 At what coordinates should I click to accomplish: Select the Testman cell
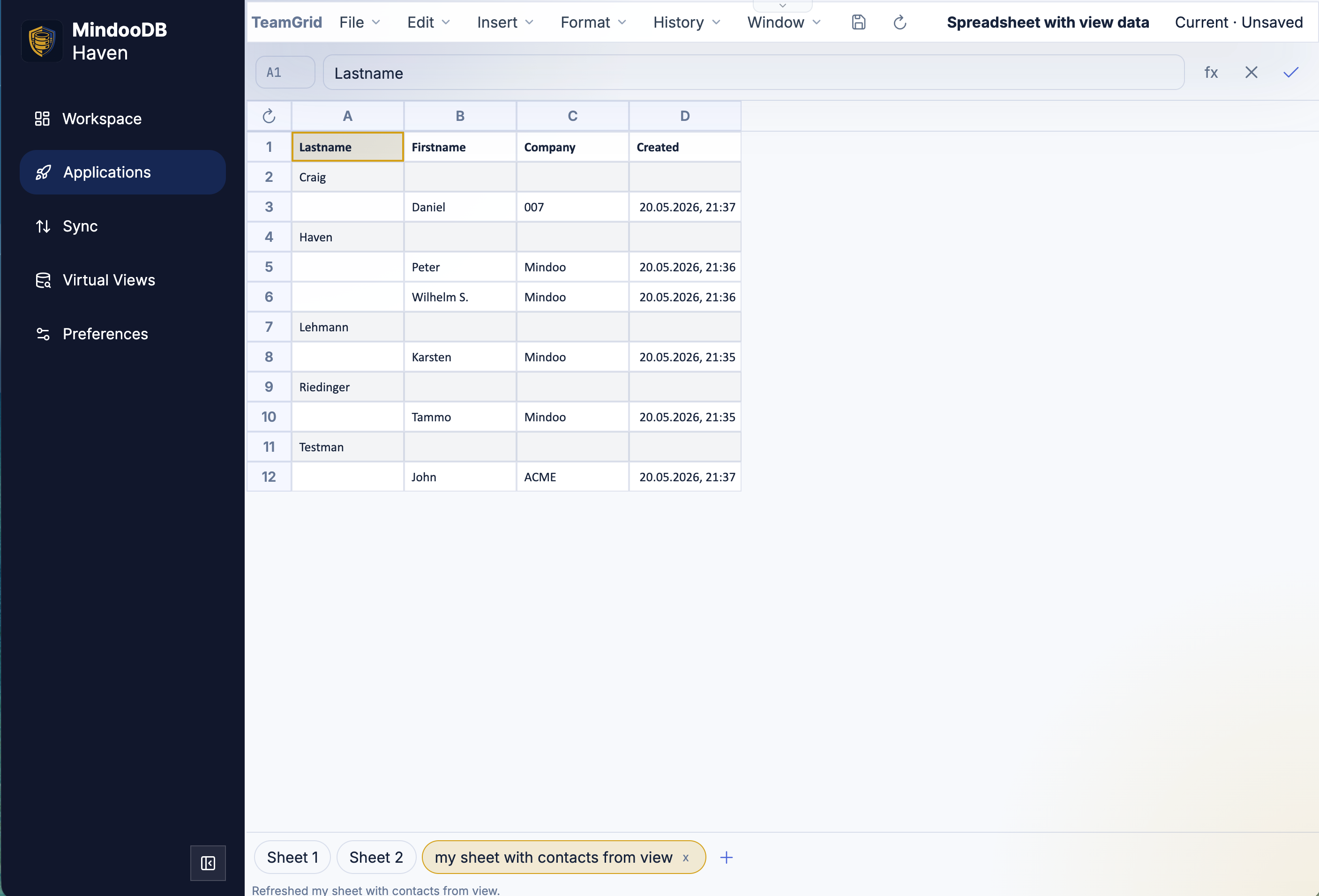pos(347,447)
